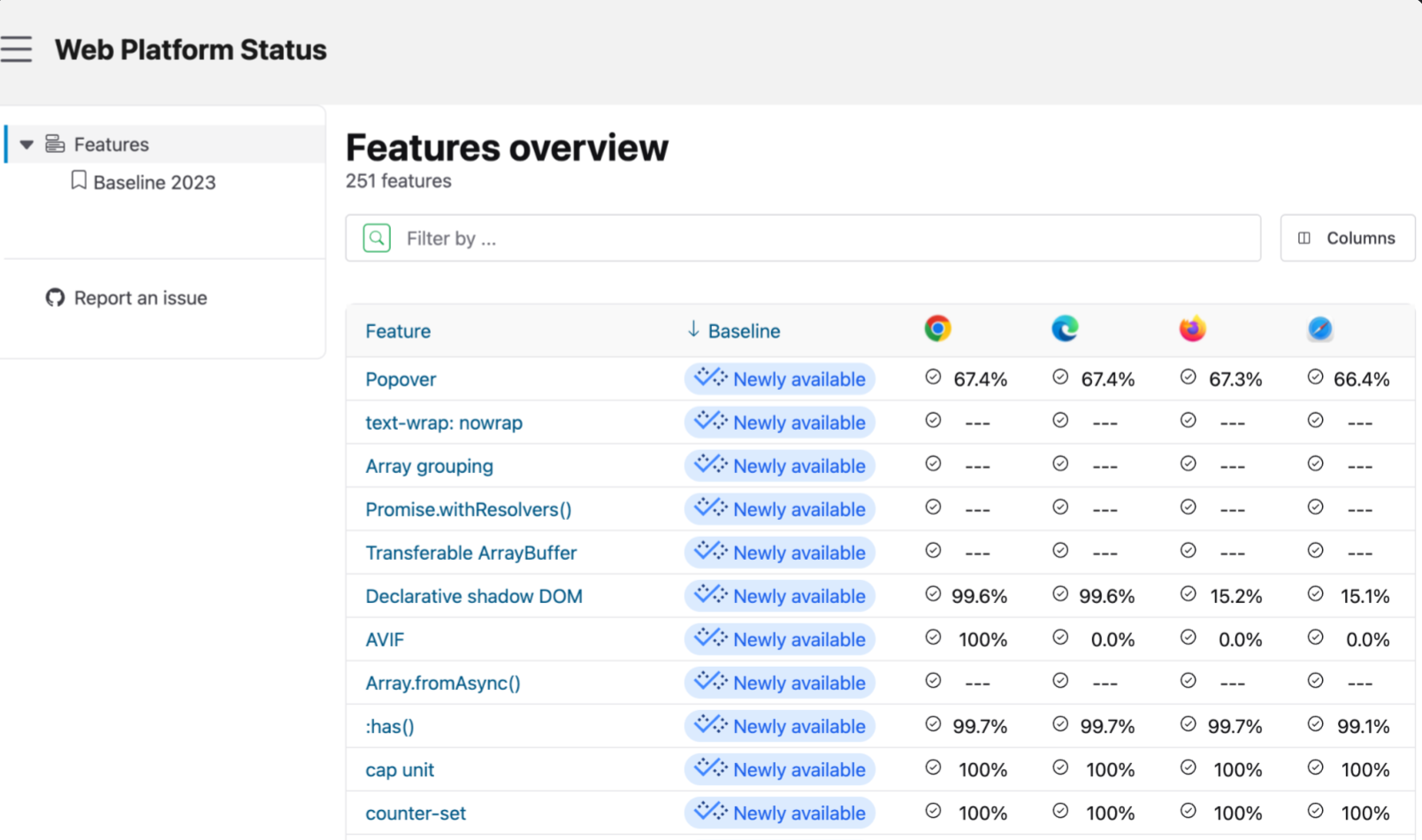Click the checkmark next to cap unit Firefox 100%
Viewport: 1422px width, 840px height.
click(x=1188, y=767)
